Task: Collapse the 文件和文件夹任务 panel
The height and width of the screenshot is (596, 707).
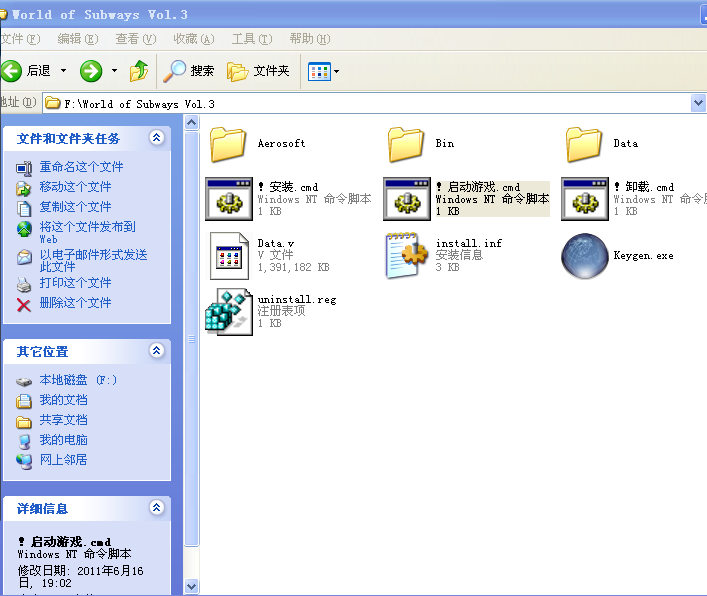Action: 156,138
